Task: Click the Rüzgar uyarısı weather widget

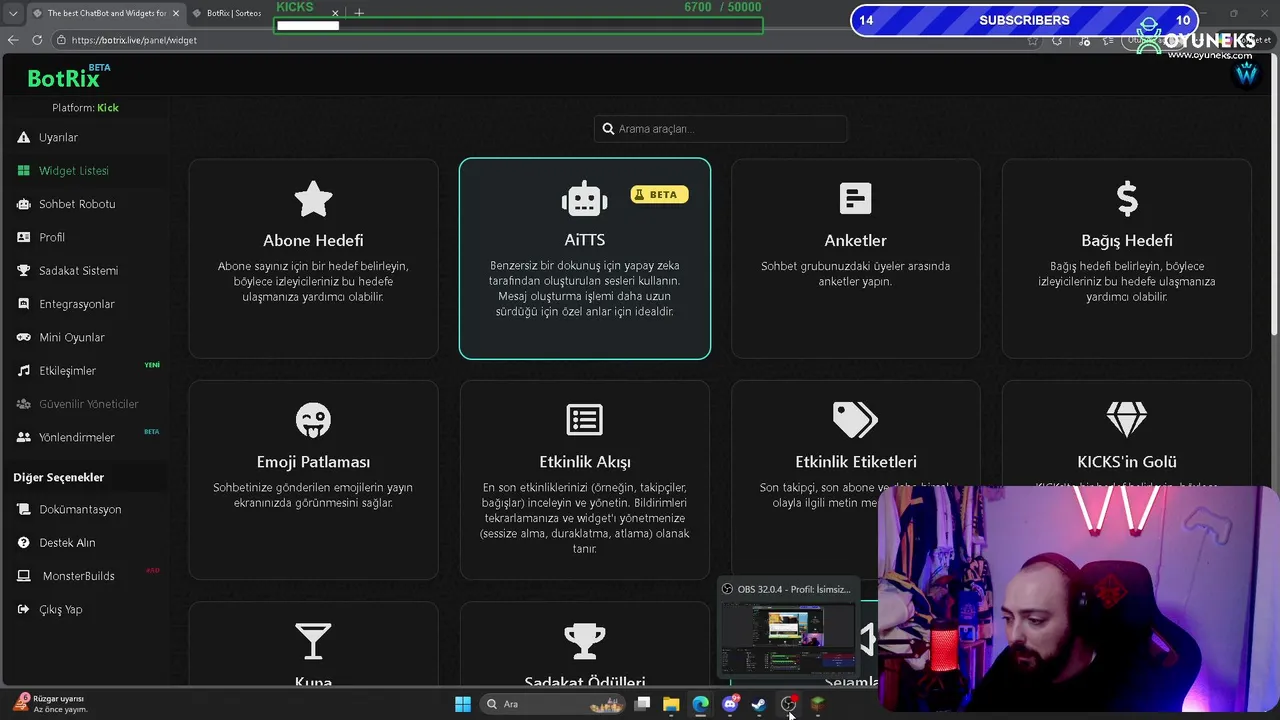Action: tap(52, 704)
